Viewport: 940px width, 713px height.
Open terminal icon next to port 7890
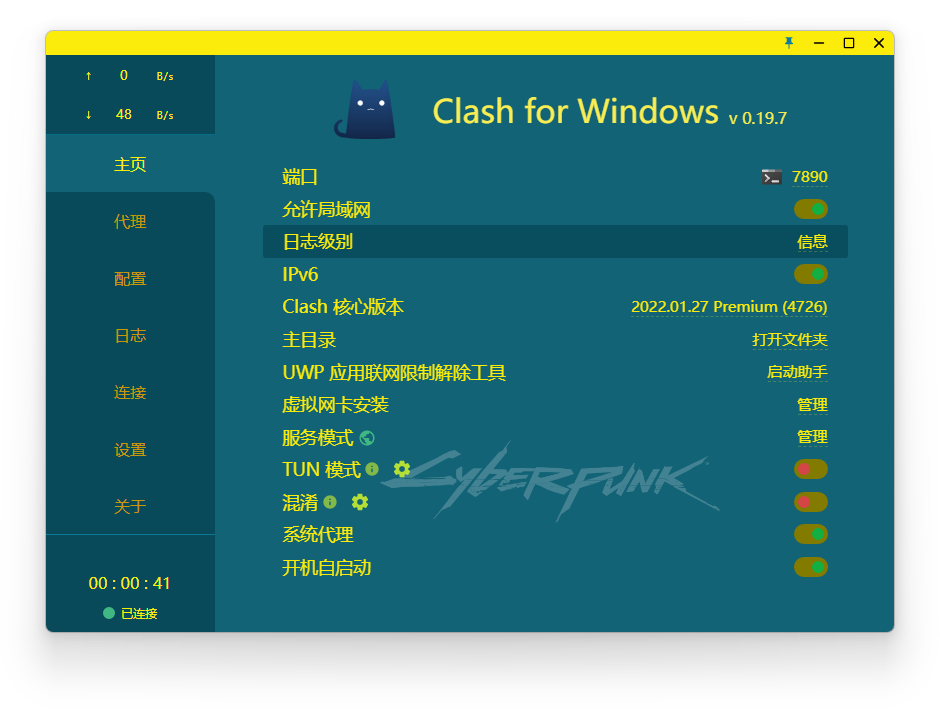pyautogui.click(x=772, y=177)
